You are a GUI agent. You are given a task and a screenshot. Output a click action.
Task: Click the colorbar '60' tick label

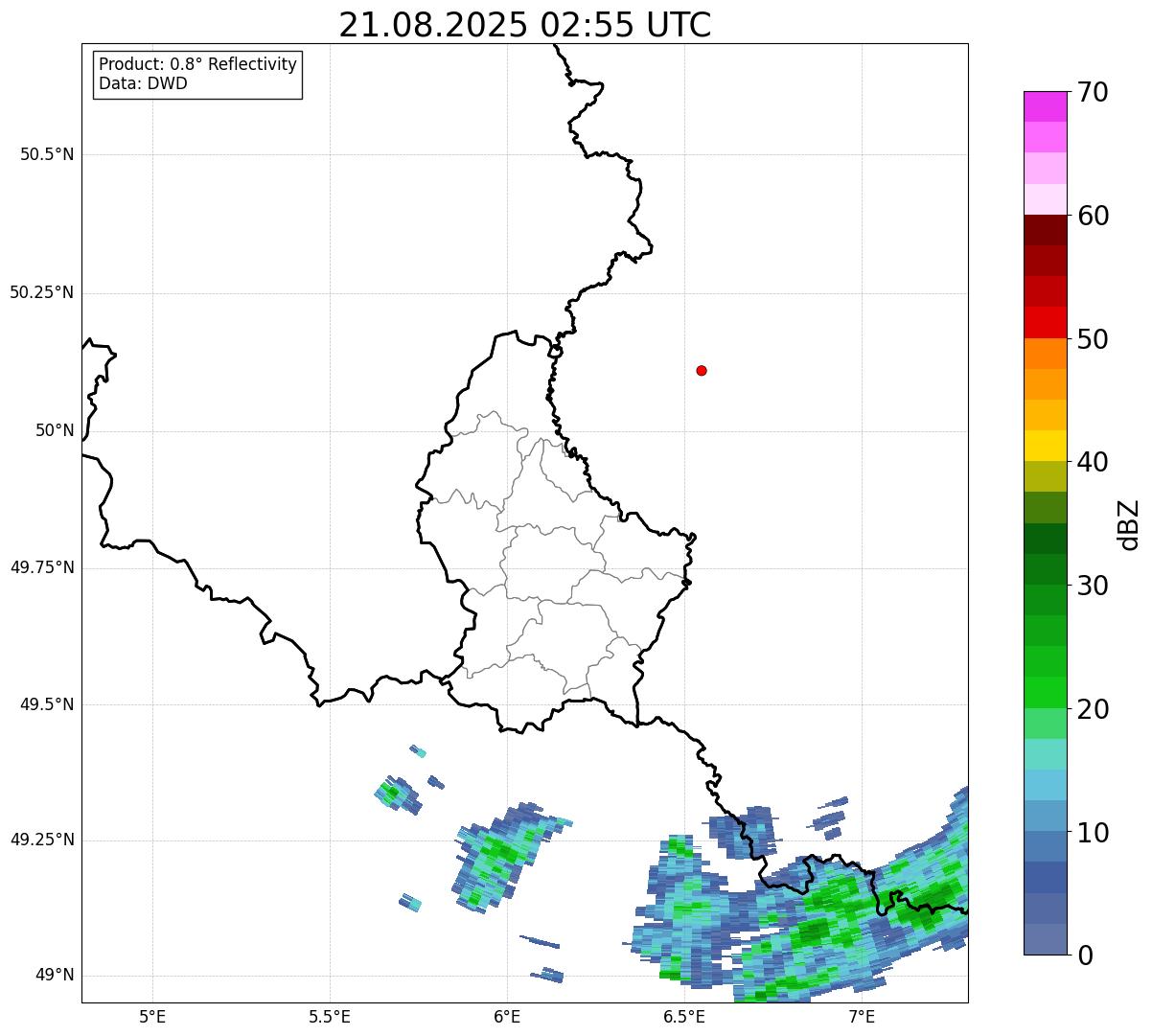1093,216
